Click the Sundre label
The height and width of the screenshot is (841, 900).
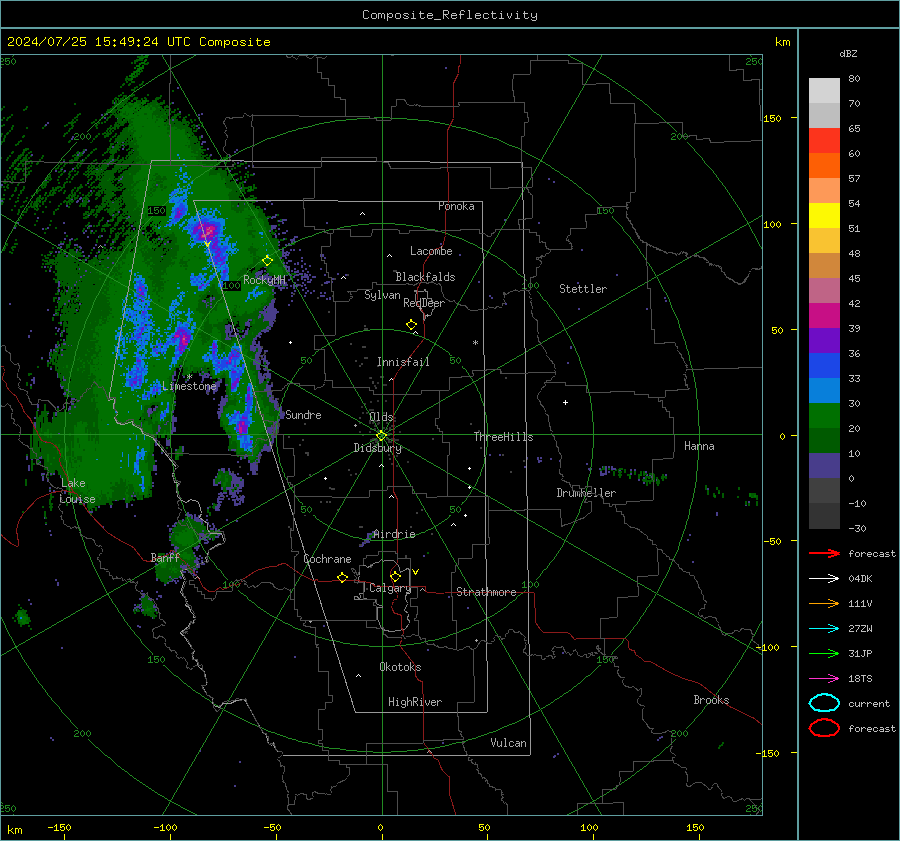tap(303, 414)
